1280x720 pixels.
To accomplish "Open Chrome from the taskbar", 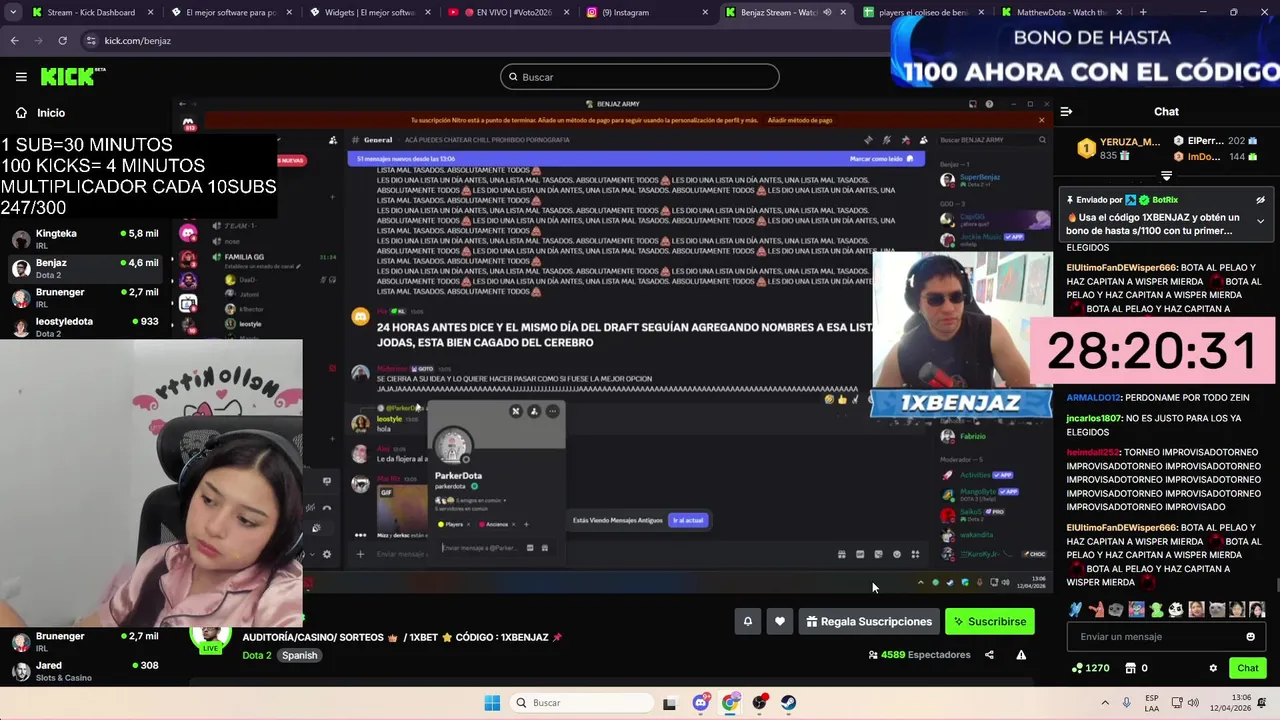I will pyautogui.click(x=730, y=703).
